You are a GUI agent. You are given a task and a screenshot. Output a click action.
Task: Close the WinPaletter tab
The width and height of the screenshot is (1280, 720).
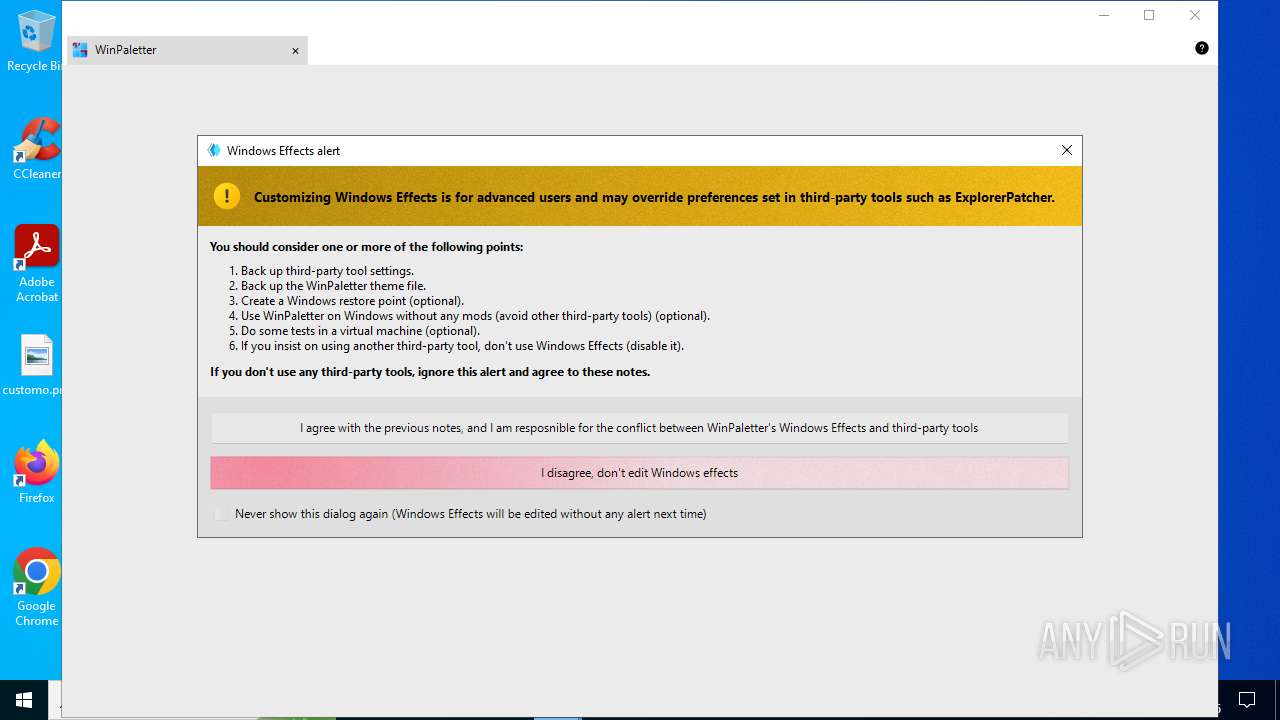click(x=295, y=51)
